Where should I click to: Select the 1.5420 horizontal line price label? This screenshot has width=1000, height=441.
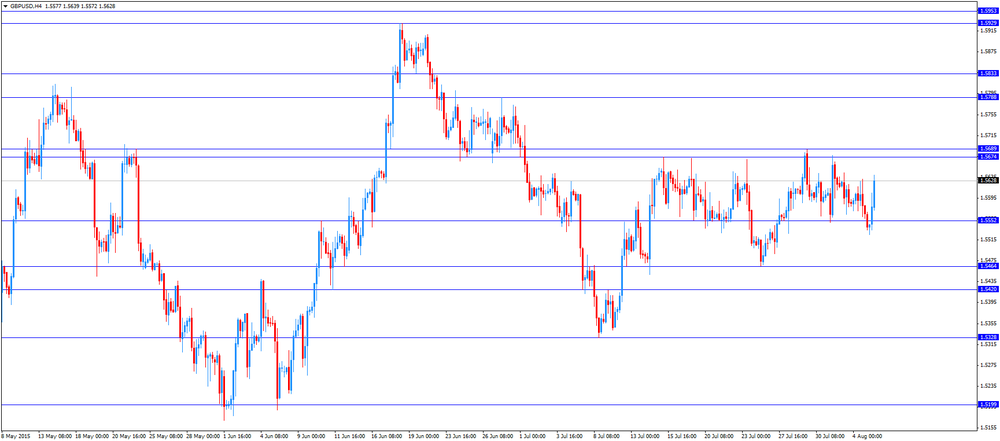tap(988, 289)
